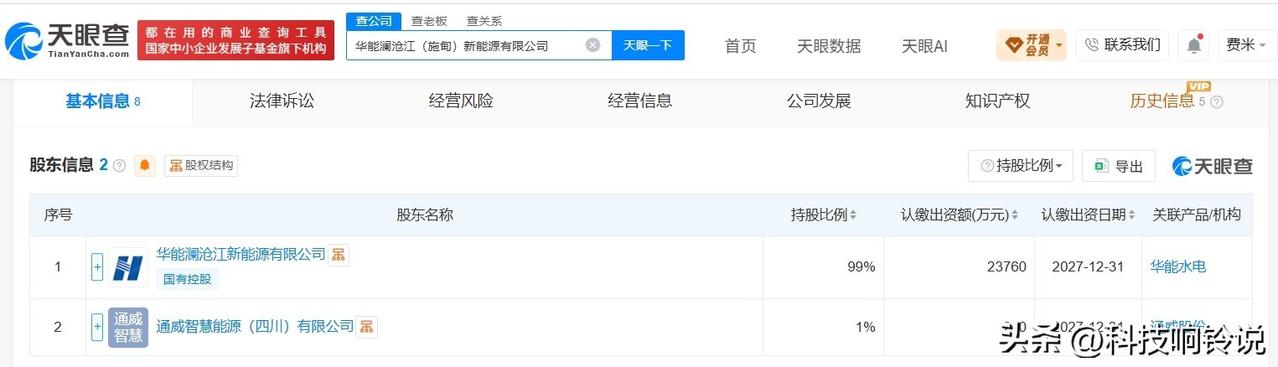The width and height of the screenshot is (1278, 367).
Task: Switch to 法律诉讼 tab
Action: click(282, 101)
